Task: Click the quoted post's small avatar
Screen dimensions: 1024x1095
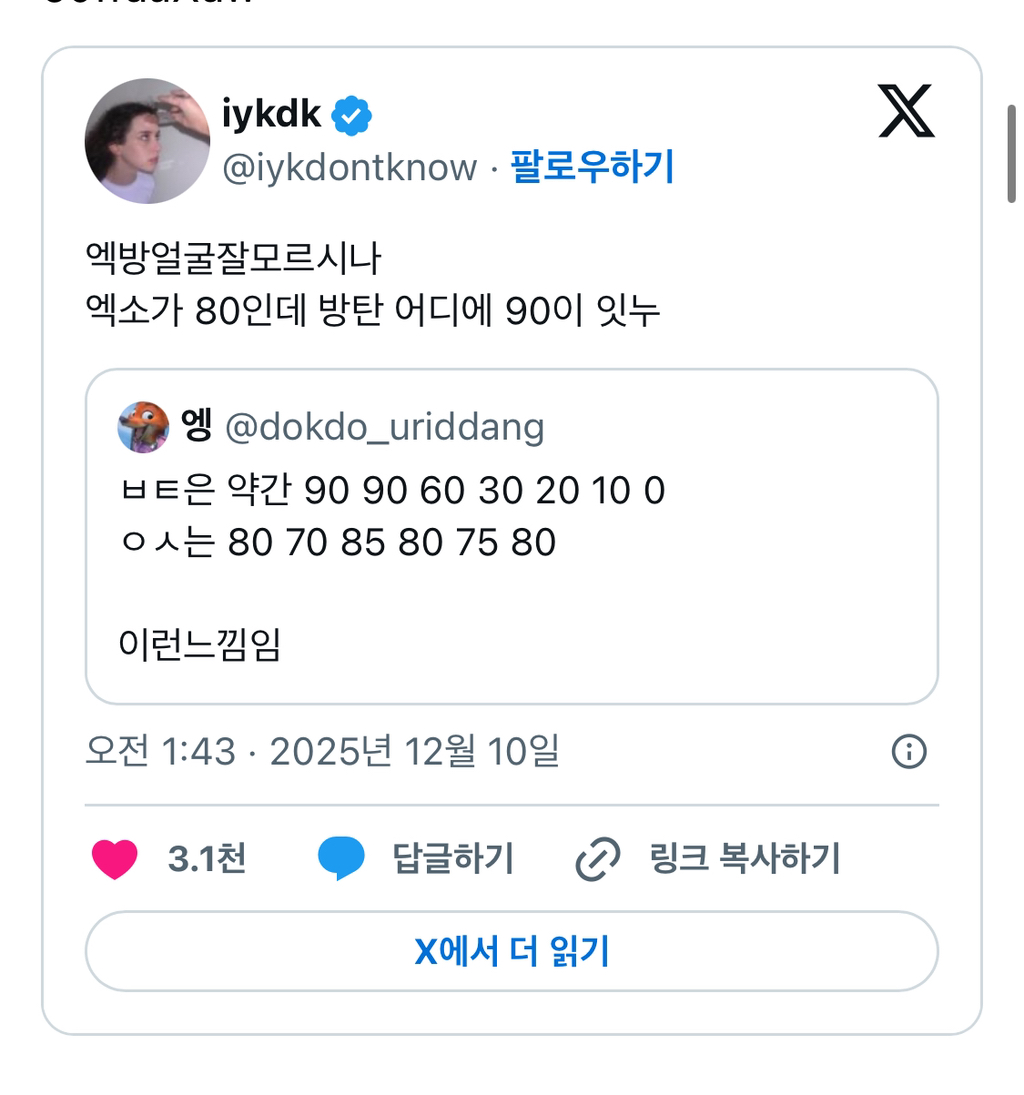Action: coord(143,427)
